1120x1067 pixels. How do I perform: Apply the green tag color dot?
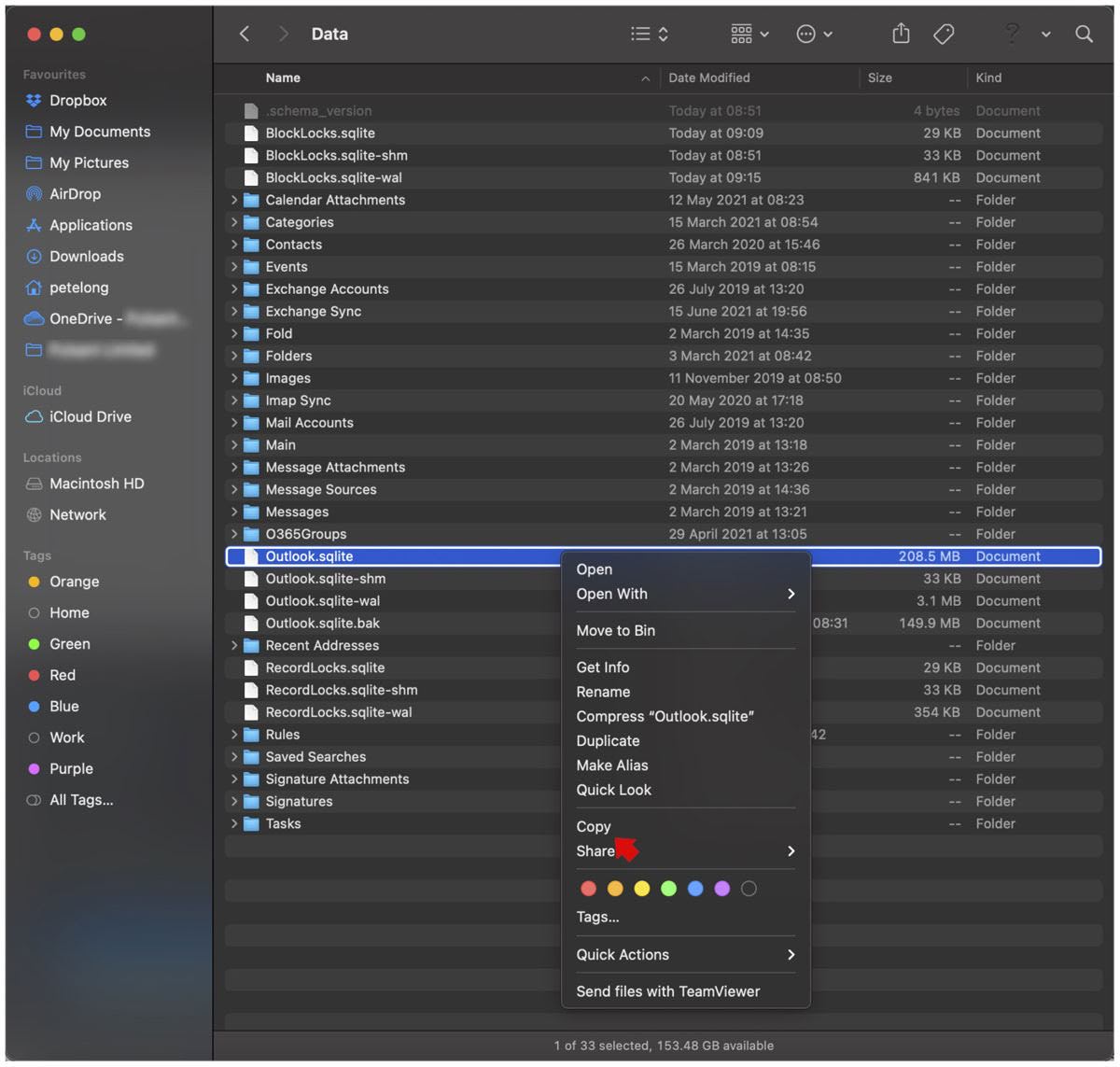point(668,889)
